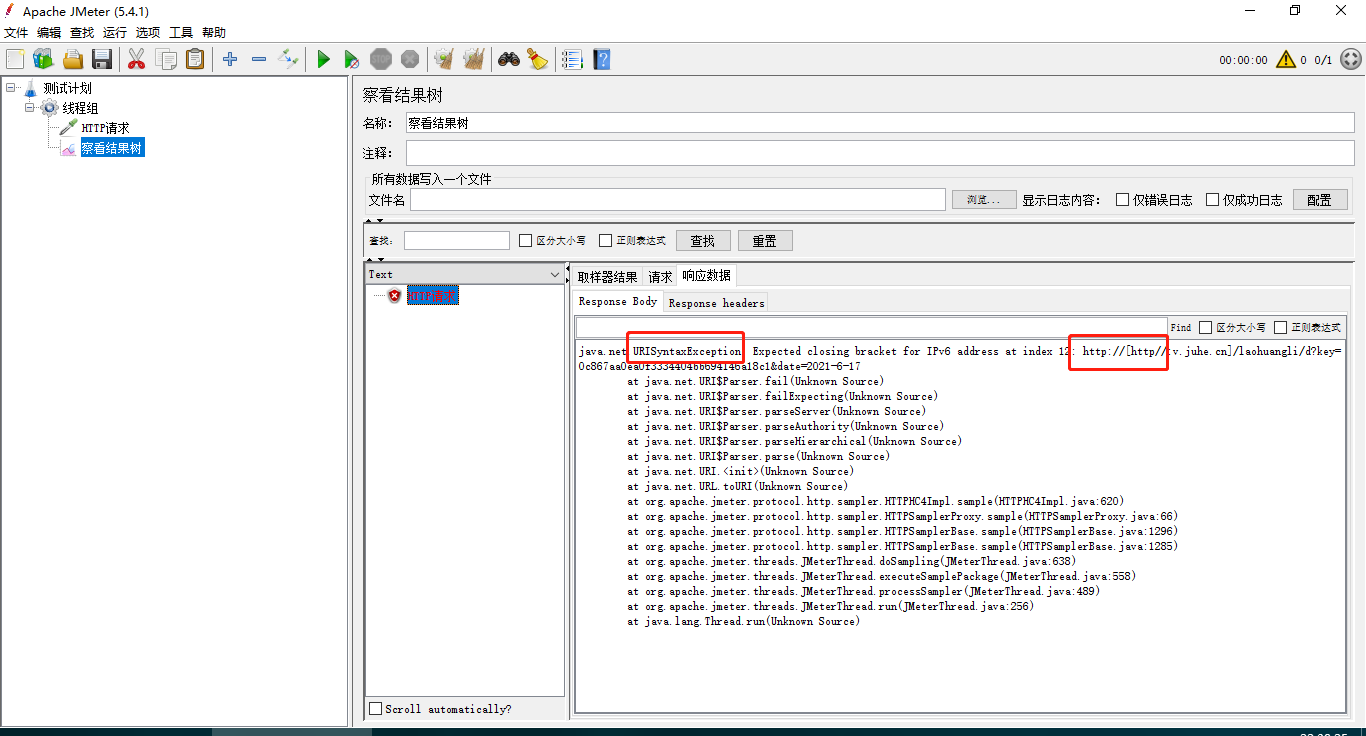Click the New test plan icon
Screen dimensions: 1366x736
[x=15, y=59]
